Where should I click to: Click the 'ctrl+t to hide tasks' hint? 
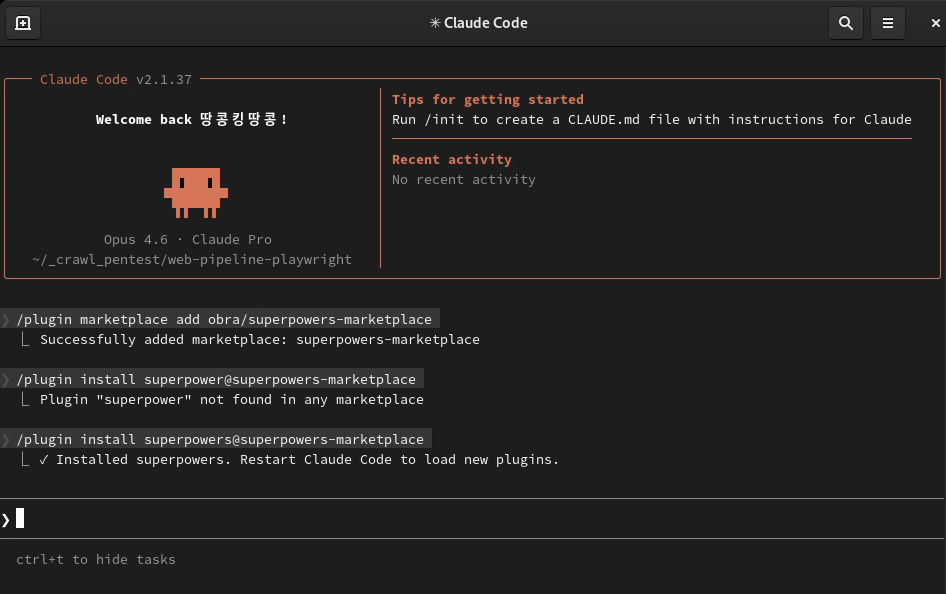pos(96,560)
